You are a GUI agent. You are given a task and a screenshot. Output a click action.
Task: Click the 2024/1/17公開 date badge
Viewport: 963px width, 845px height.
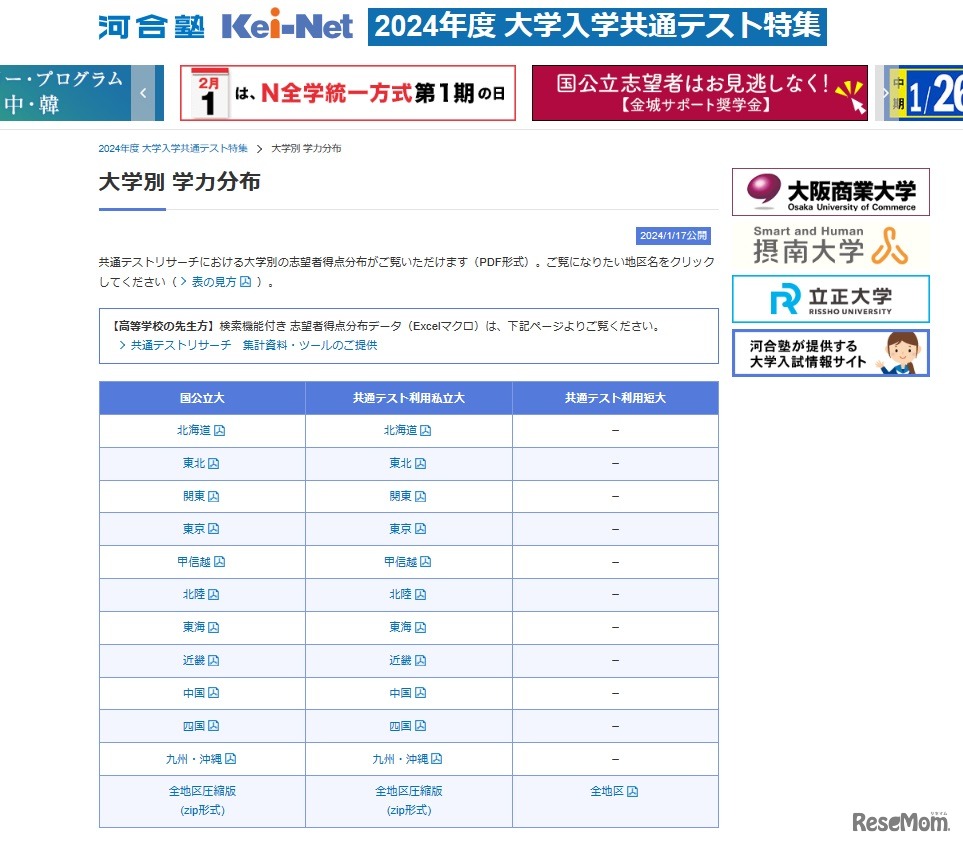pos(673,236)
